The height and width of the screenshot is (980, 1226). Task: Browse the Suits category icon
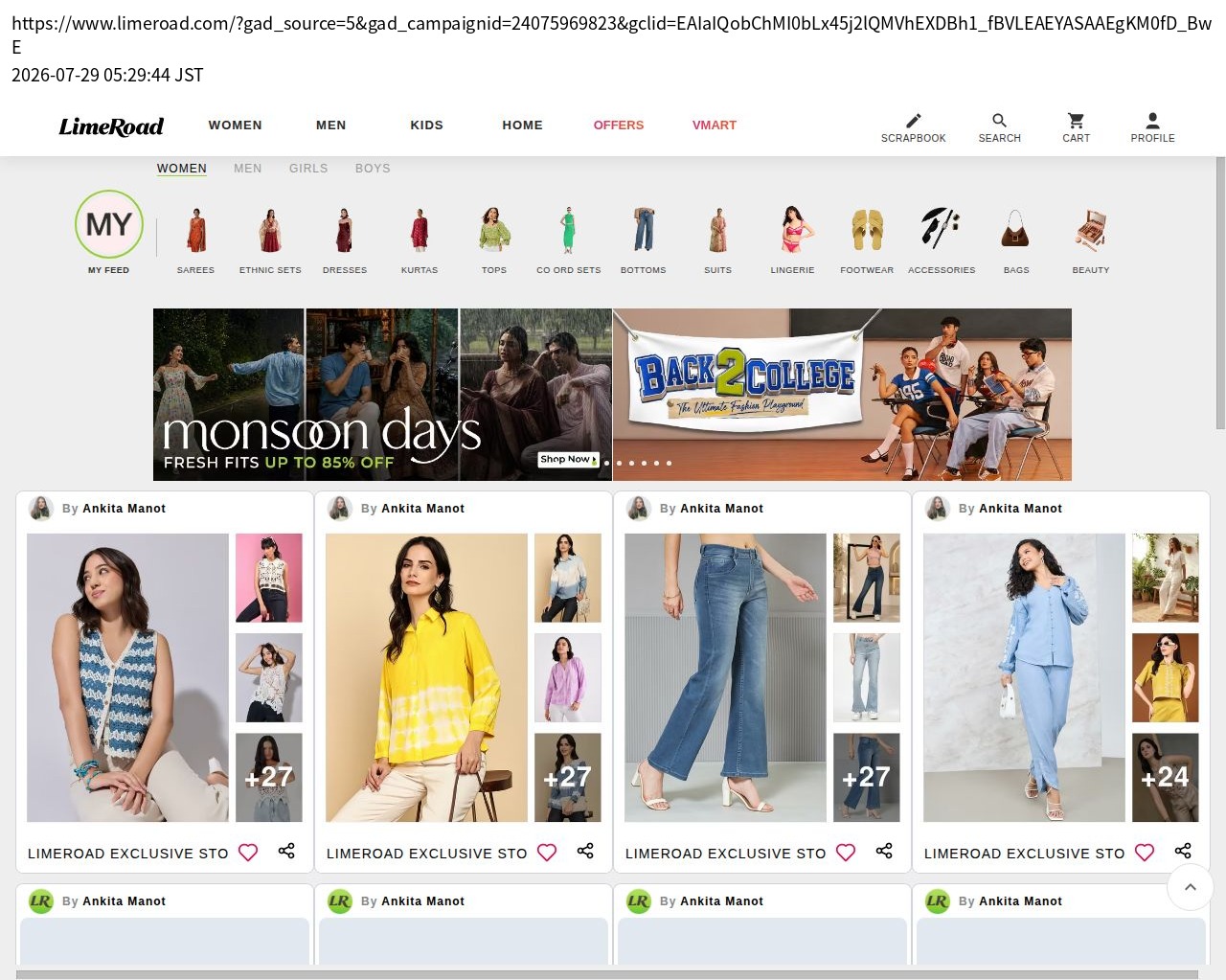718,230
